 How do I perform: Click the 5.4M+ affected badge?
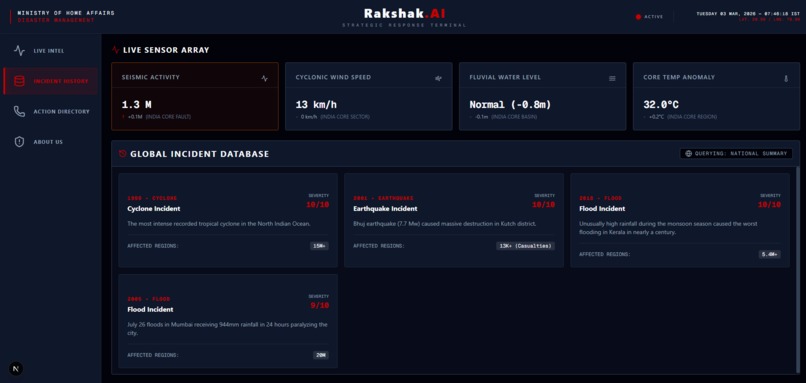pyautogui.click(x=770, y=254)
